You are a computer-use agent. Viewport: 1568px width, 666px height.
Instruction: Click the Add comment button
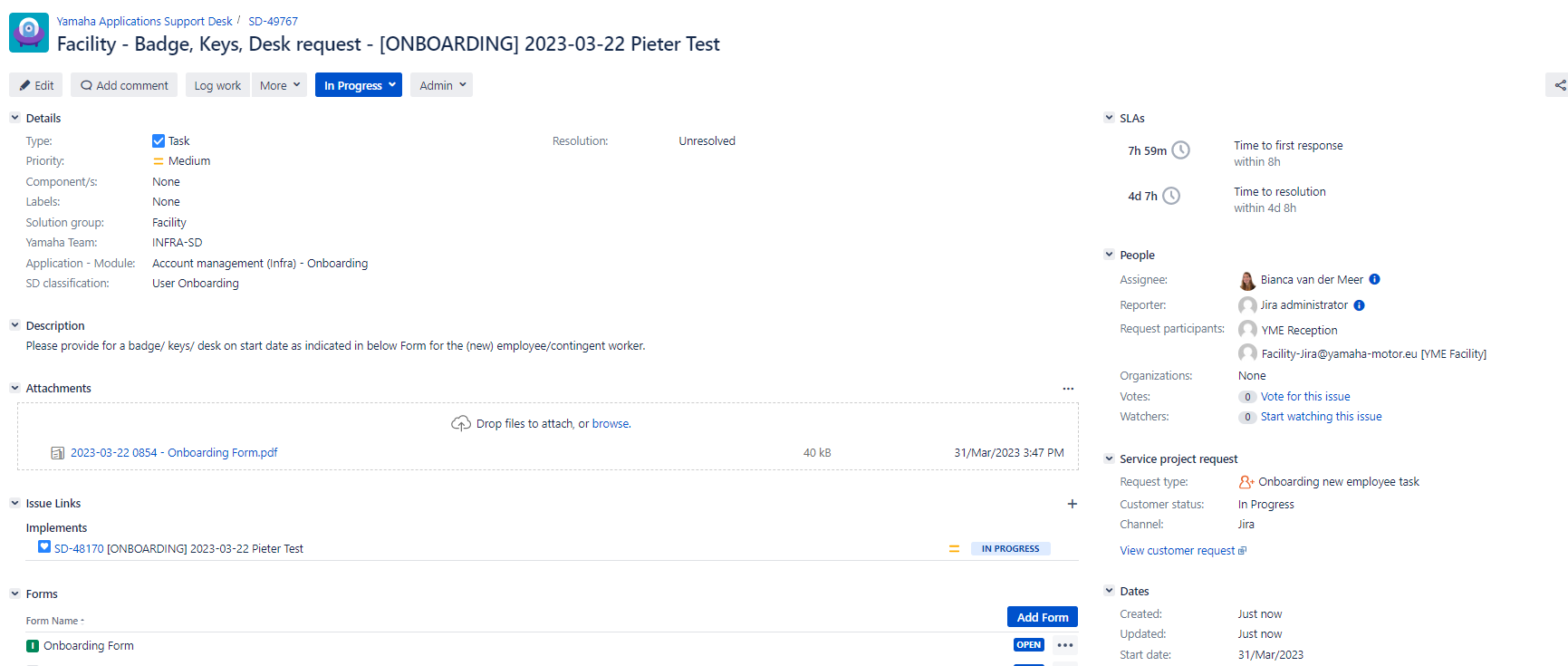(x=124, y=85)
